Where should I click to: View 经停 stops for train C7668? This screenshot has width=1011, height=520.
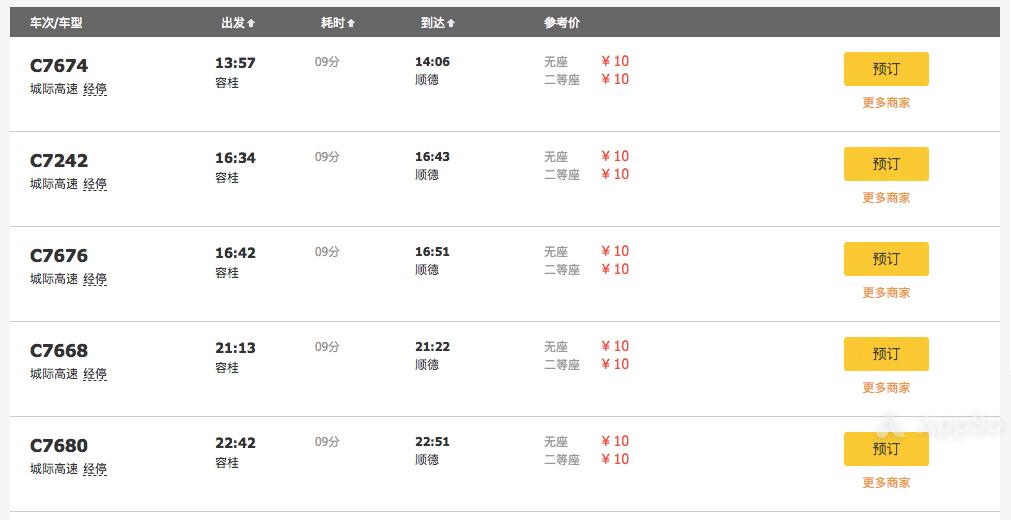tap(95, 374)
